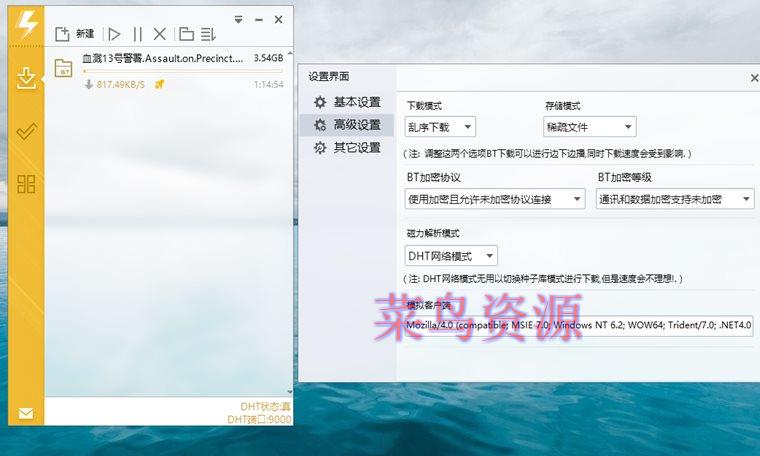Click the 1:14:54 remaining time text
Image resolution: width=760 pixels, height=456 pixels.
(x=269, y=84)
